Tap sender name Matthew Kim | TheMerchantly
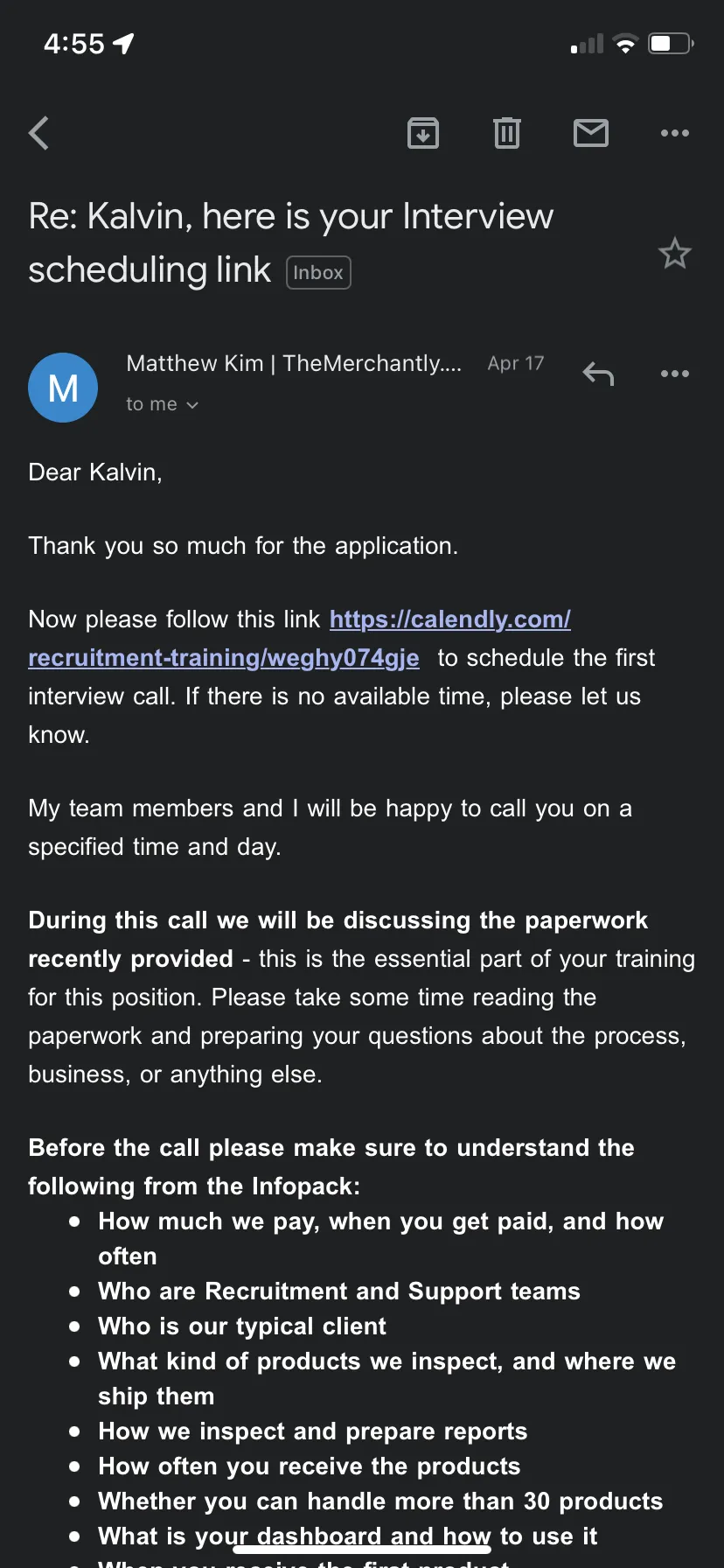Image resolution: width=724 pixels, height=1568 pixels. tap(294, 363)
